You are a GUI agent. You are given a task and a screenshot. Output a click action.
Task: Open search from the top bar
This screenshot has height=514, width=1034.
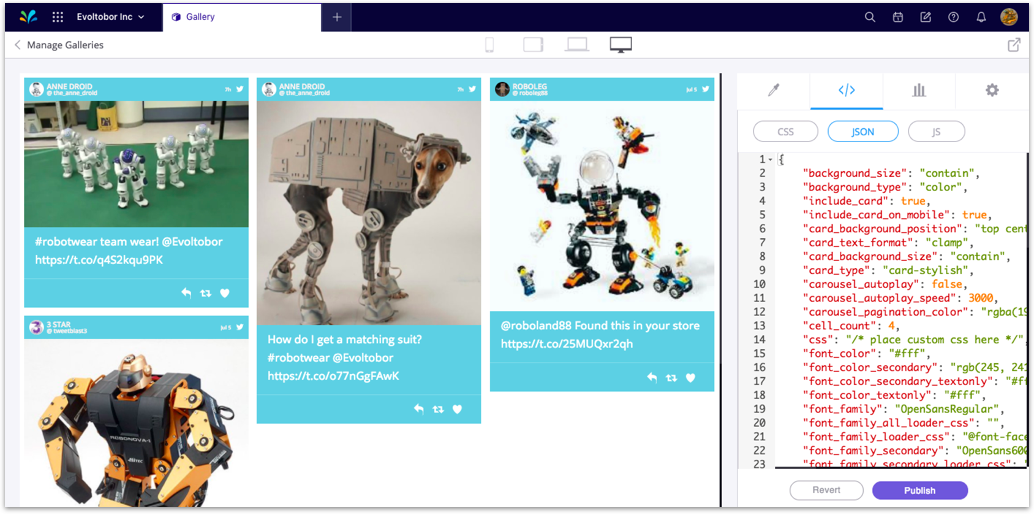870,17
